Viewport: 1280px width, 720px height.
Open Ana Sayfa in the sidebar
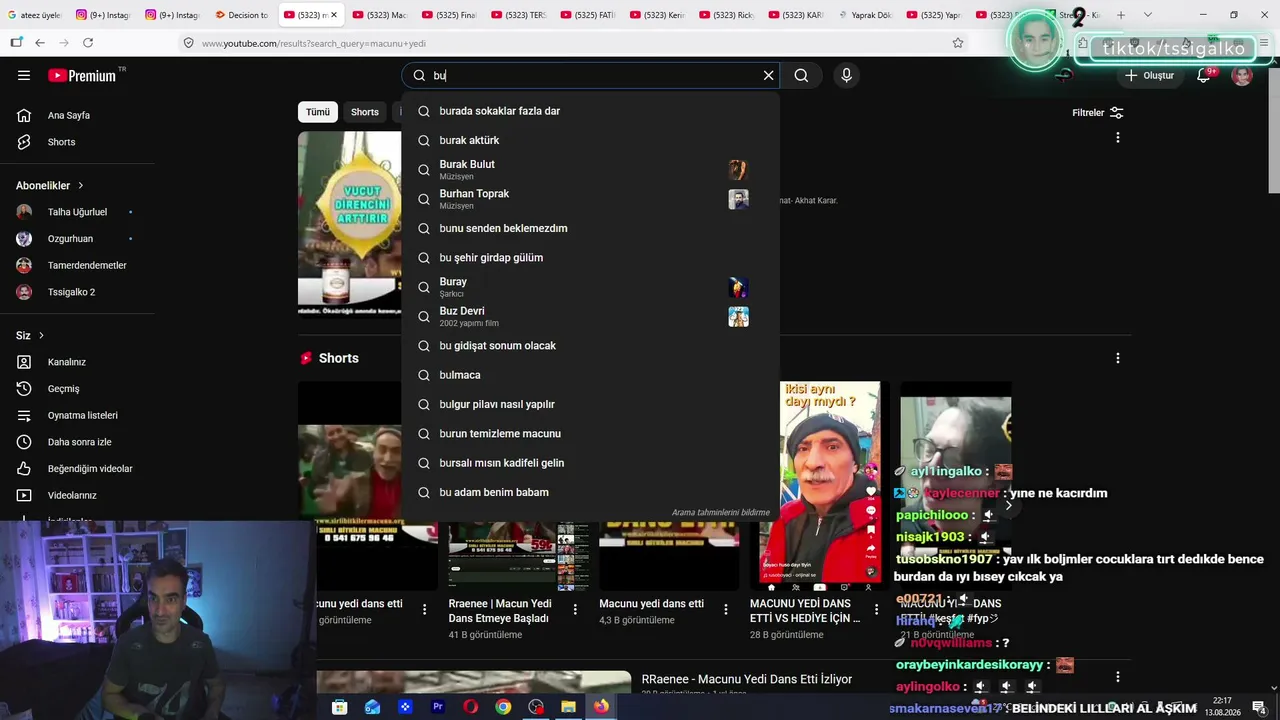coord(68,115)
